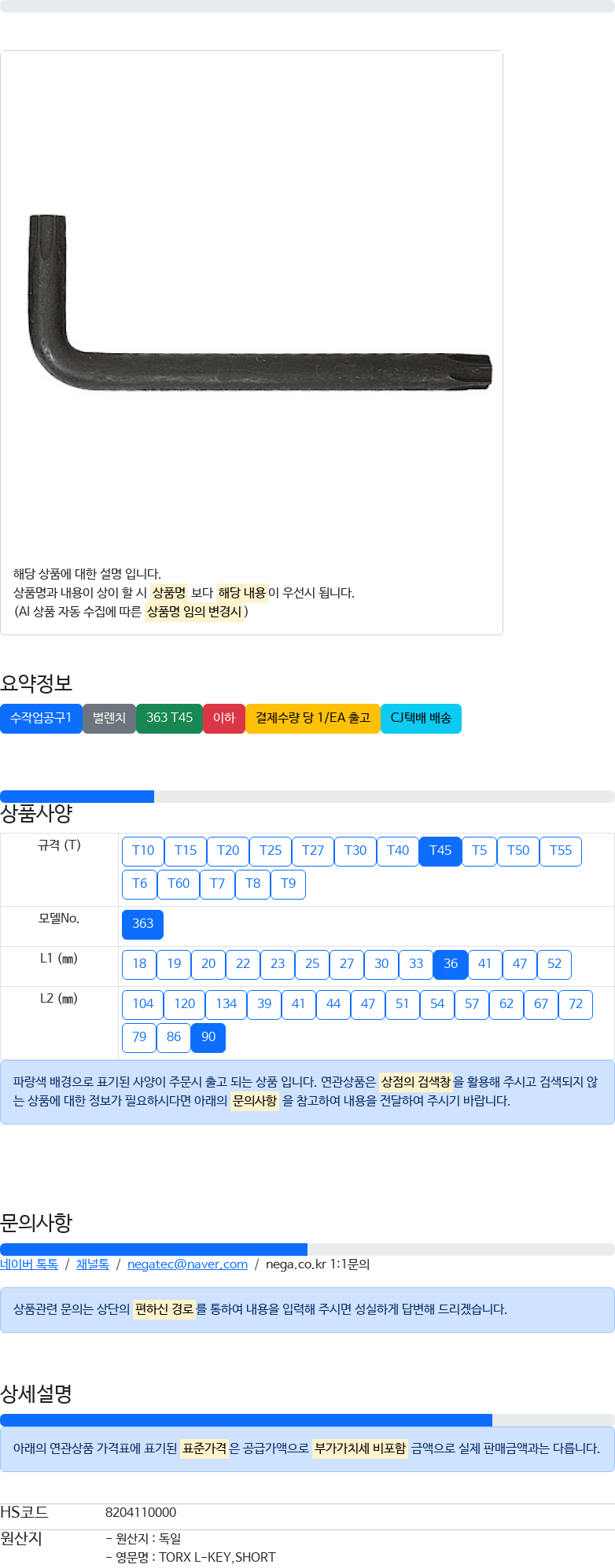This screenshot has height=1568, width=615.
Task: Click the 상세설명 progress bar
Action: (307, 1420)
